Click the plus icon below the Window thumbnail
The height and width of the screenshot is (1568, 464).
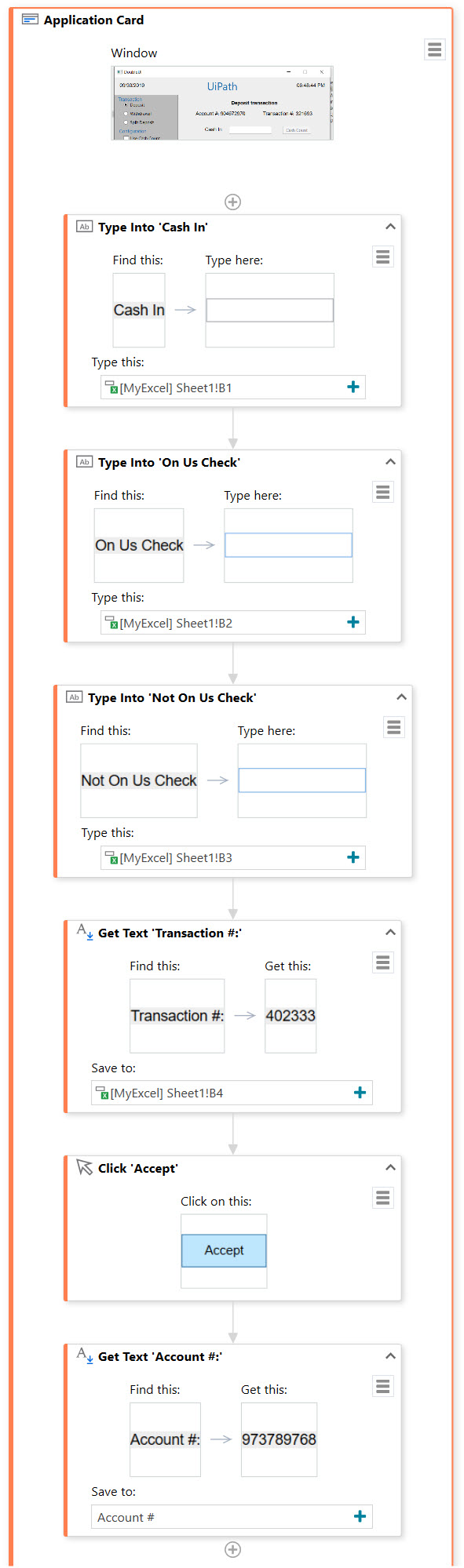pyautogui.click(x=232, y=202)
